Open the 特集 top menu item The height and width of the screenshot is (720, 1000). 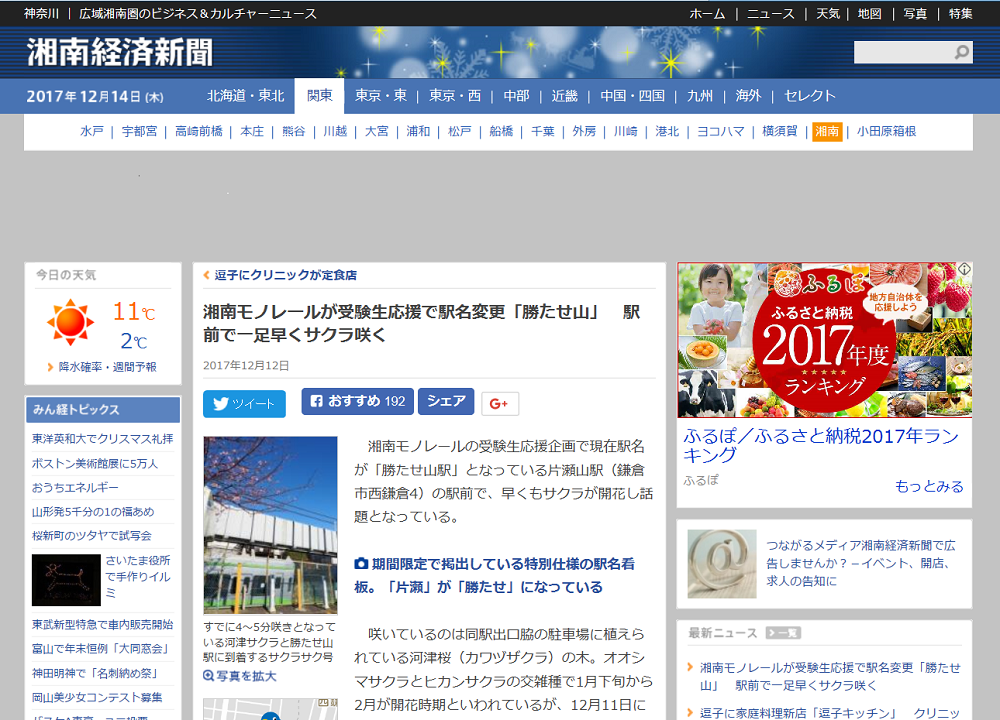pyautogui.click(x=960, y=13)
